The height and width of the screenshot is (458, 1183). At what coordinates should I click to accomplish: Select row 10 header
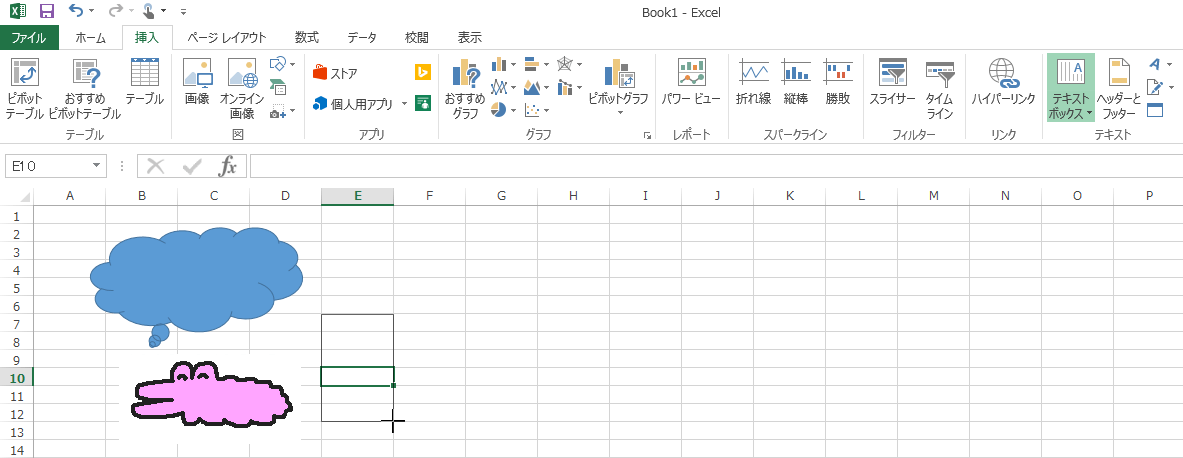click(17, 377)
